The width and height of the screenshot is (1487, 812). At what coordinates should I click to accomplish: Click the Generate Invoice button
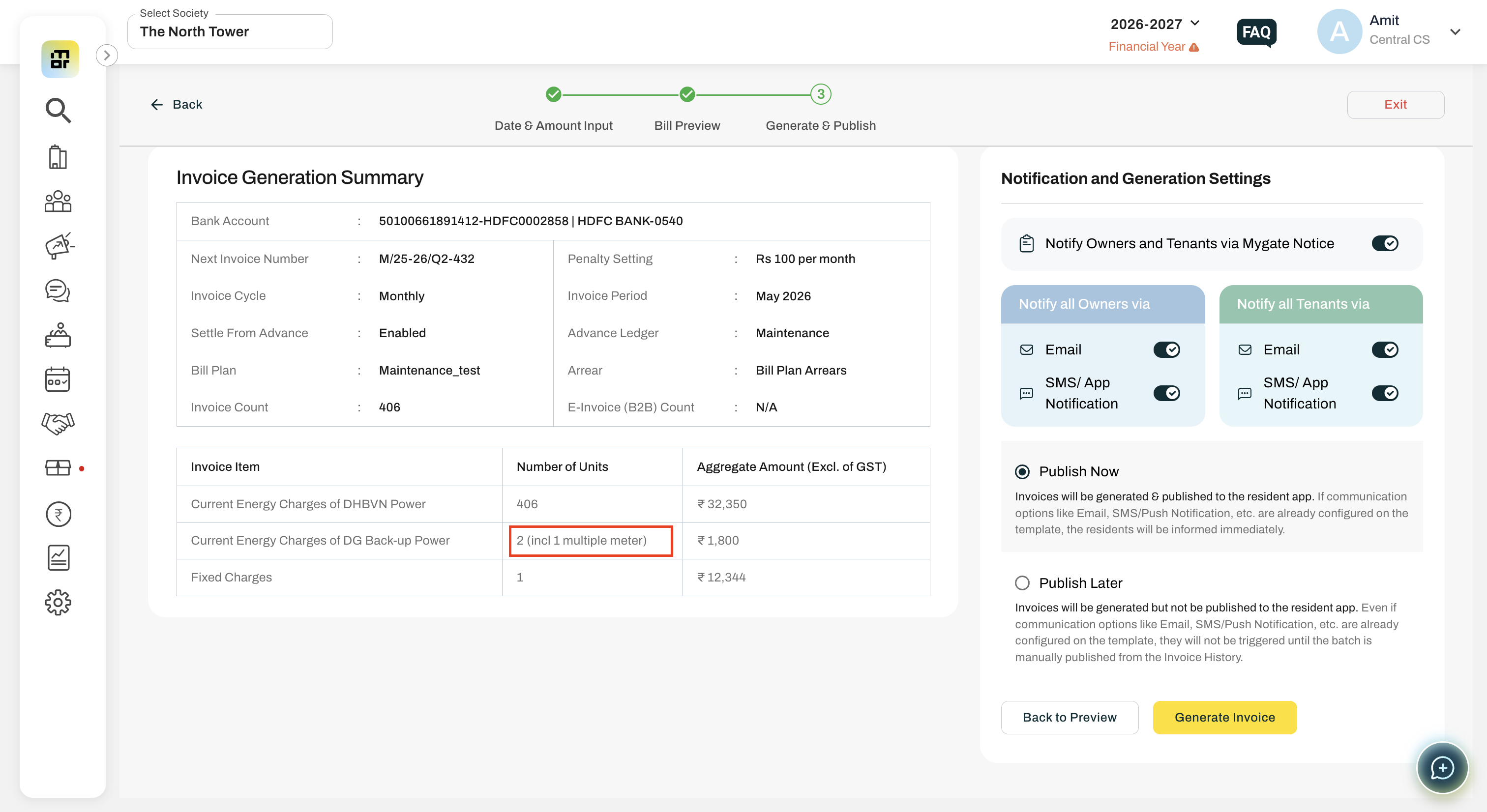[x=1224, y=717]
